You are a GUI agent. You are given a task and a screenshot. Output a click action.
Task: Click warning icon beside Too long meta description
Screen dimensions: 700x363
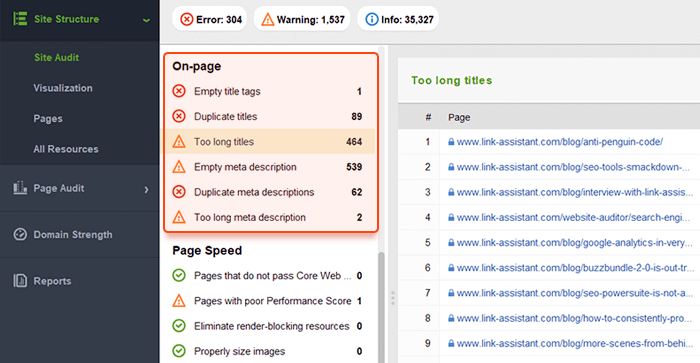click(x=179, y=217)
